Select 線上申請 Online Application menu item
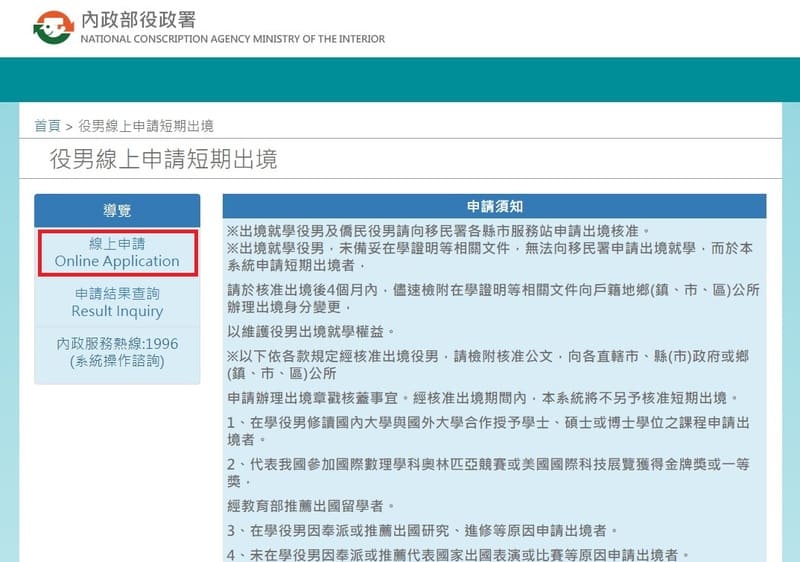Viewport: 800px width, 562px height. [x=117, y=252]
